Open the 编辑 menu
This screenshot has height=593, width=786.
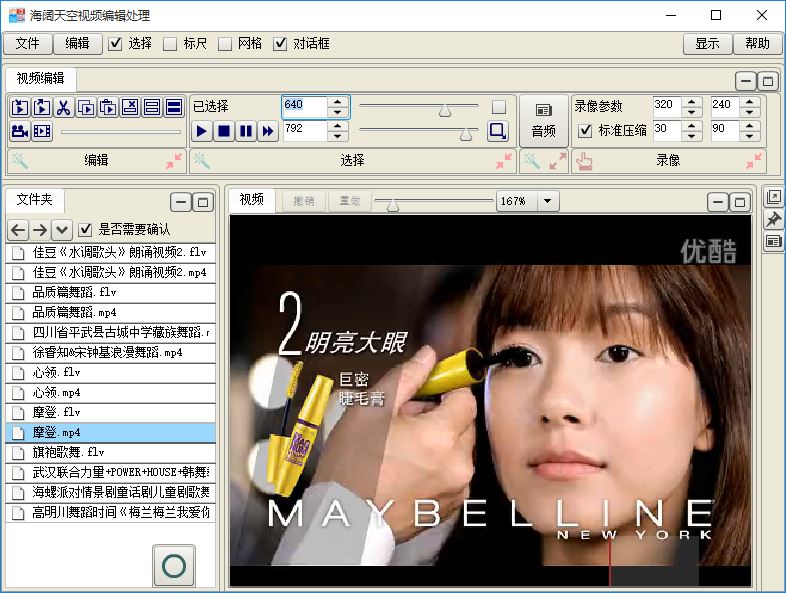tap(78, 44)
